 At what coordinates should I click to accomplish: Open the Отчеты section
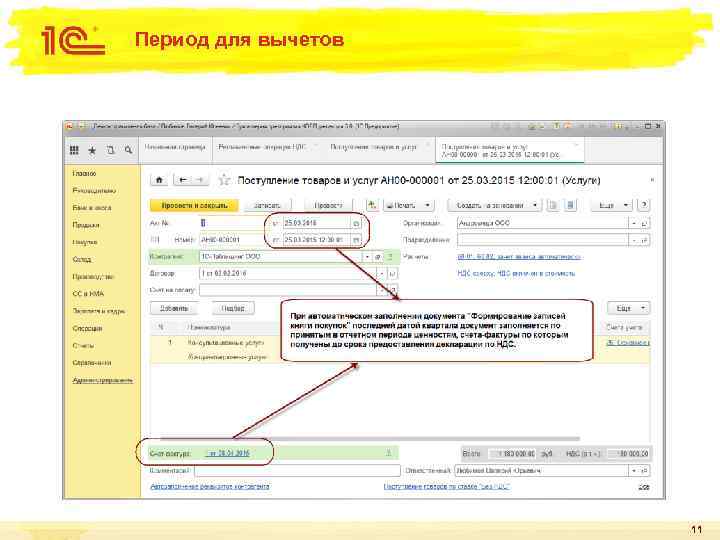[x=83, y=345]
